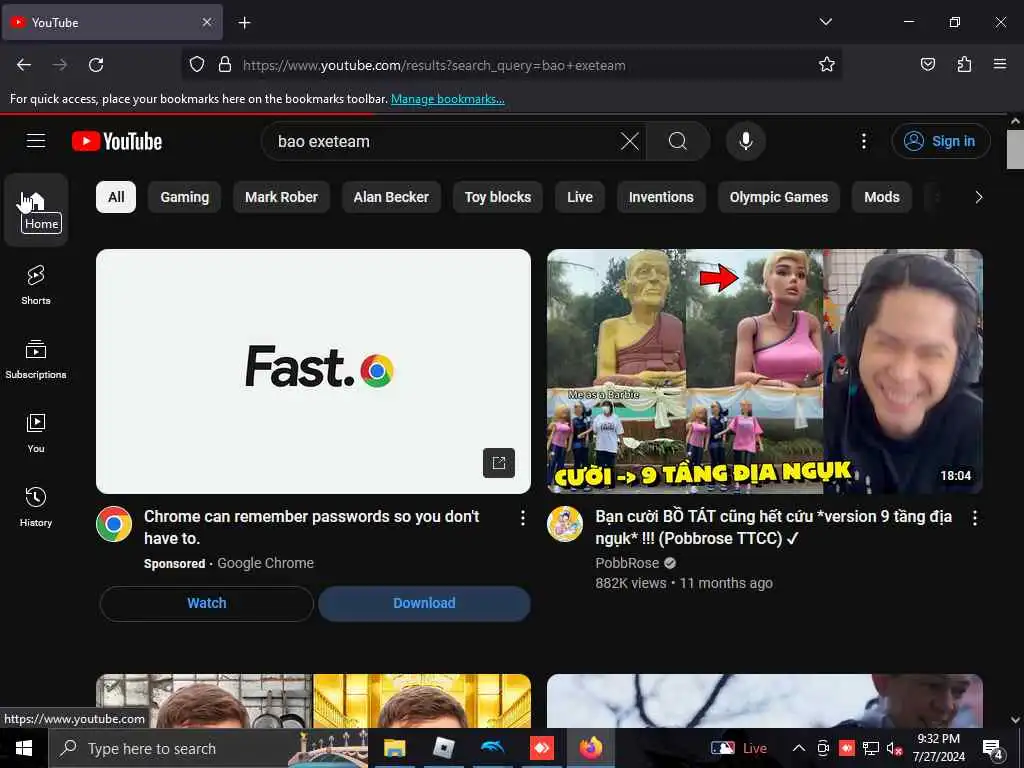Show site security padlock info
Viewport: 1024px width, 768px height.
225,65
